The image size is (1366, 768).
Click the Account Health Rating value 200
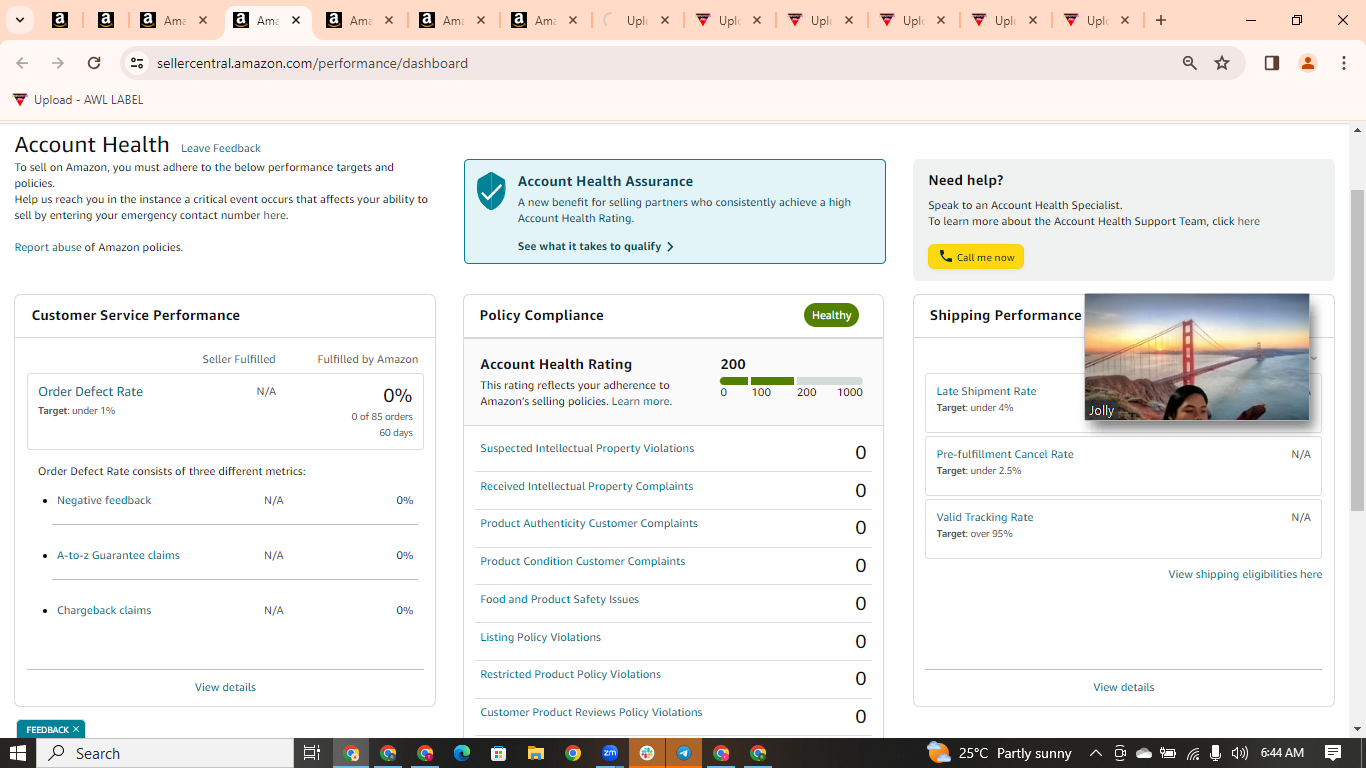pyautogui.click(x=733, y=364)
